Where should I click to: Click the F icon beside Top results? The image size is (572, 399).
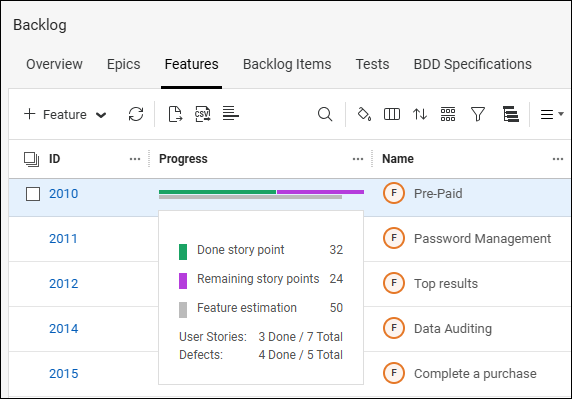394,283
